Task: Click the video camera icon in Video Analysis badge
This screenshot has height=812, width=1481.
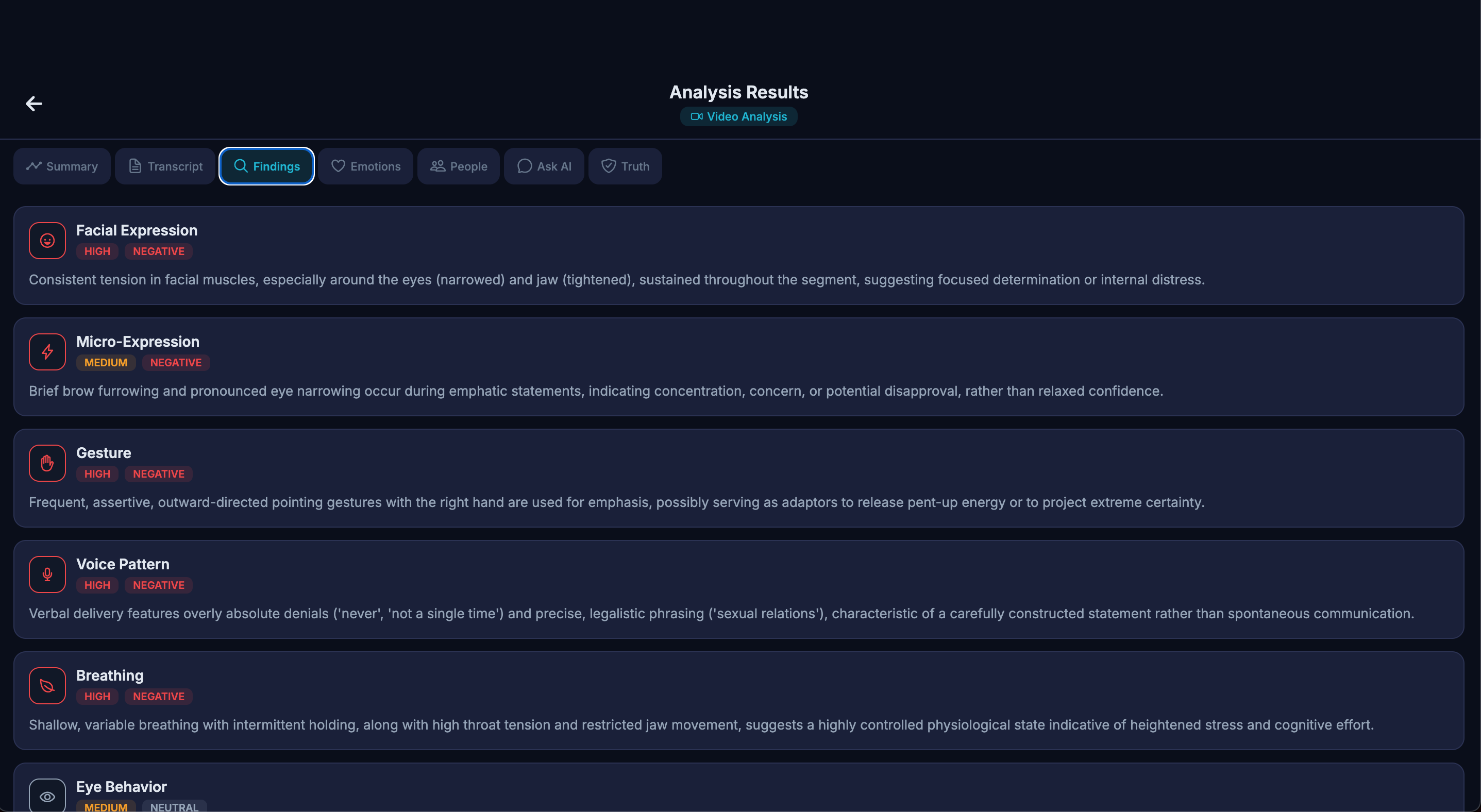Action: pyautogui.click(x=697, y=116)
